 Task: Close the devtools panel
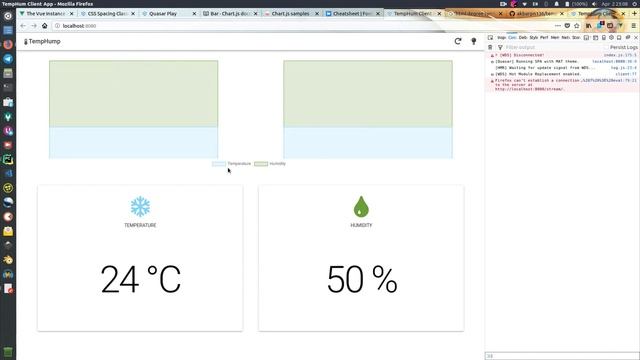pyautogui.click(x=636, y=38)
